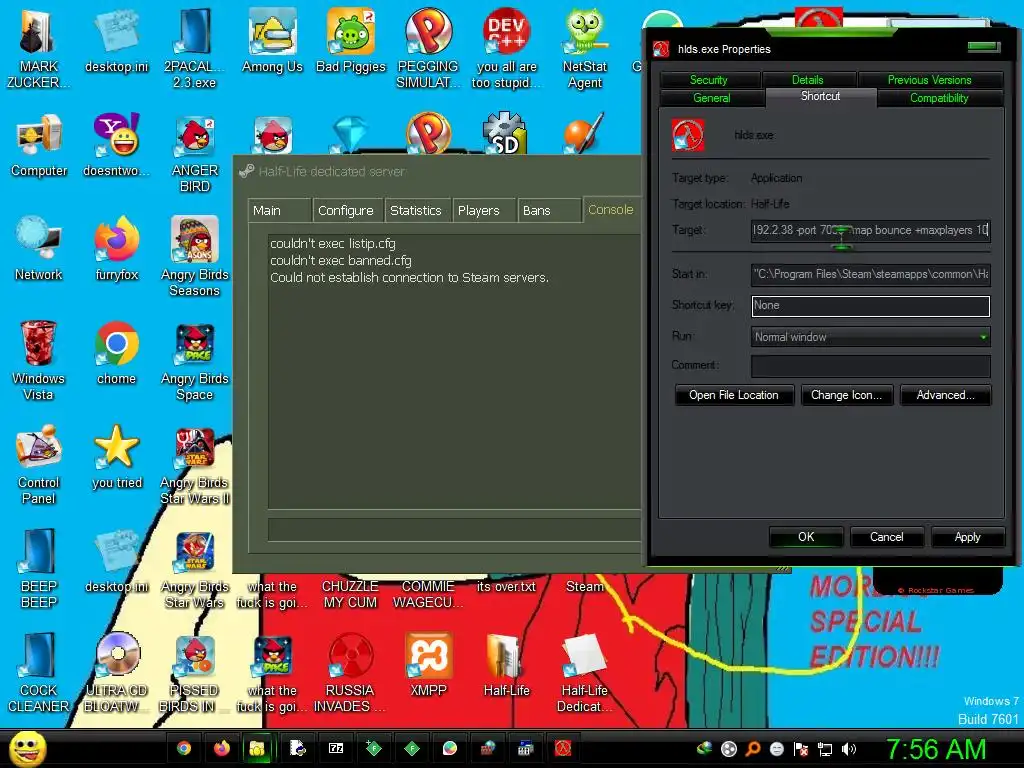1024x768 pixels.
Task: Launch the Among Us desktop shortcut
Action: tap(272, 42)
